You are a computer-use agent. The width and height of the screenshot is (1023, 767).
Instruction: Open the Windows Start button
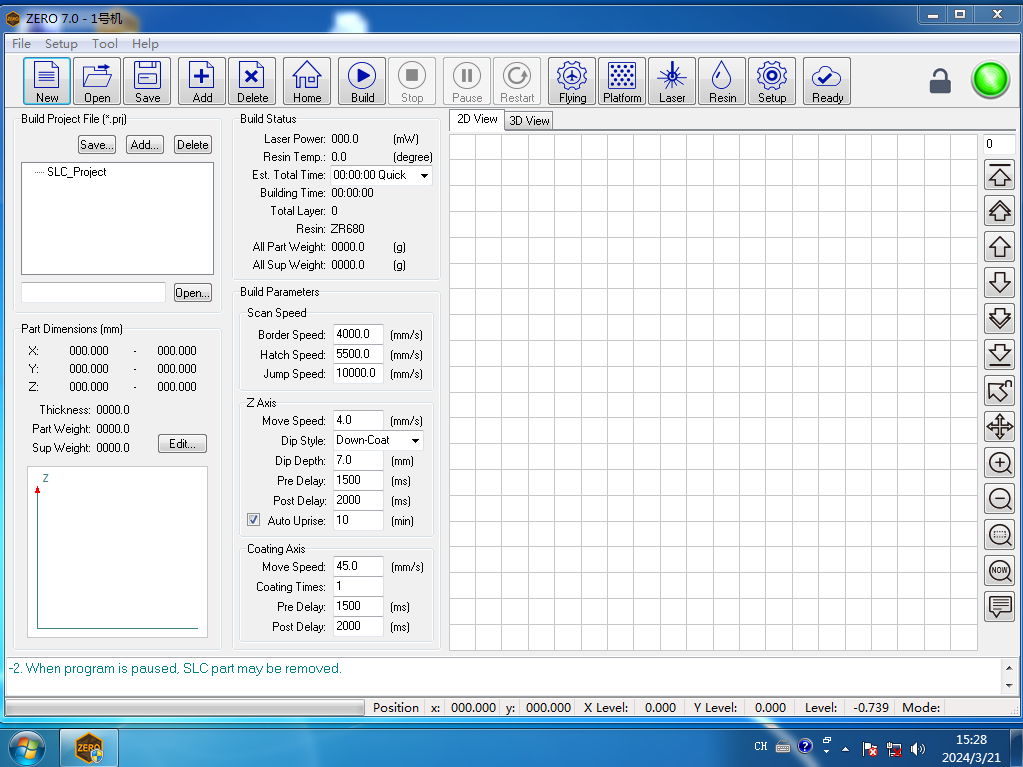click(x=26, y=748)
